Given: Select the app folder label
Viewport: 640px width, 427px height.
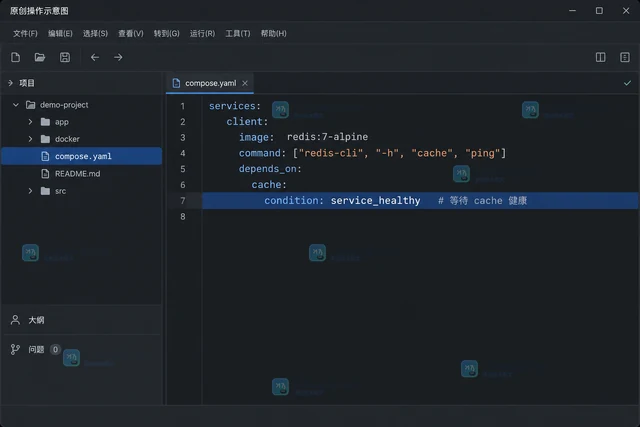Looking at the screenshot, I should [x=62, y=122].
